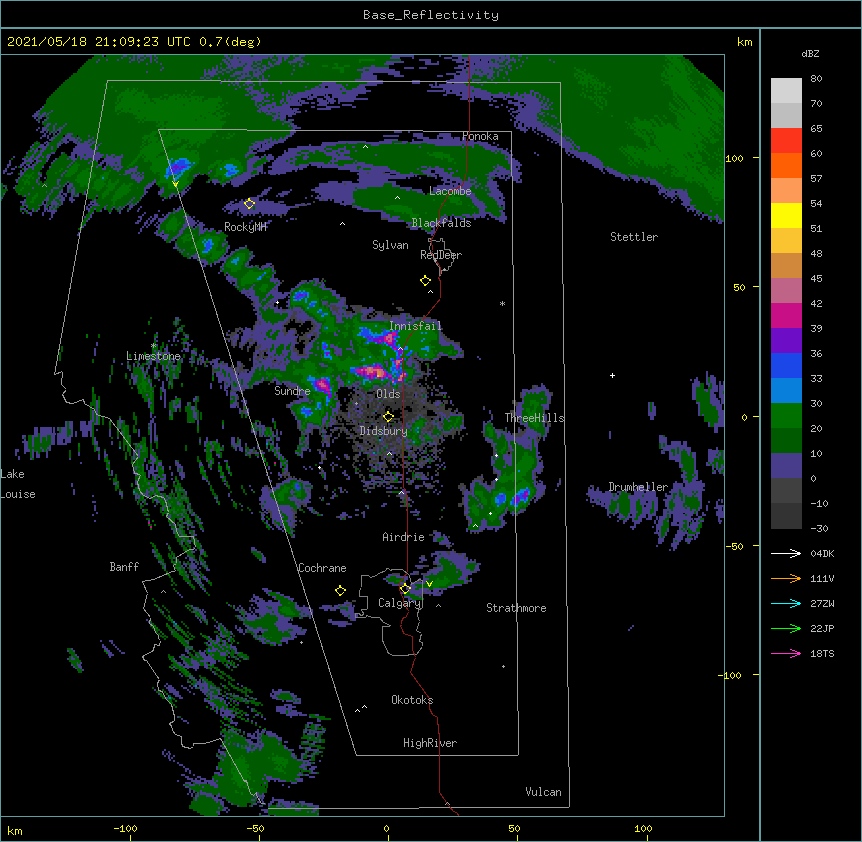
Task: Click the Ponoka label
Action: click(x=480, y=136)
